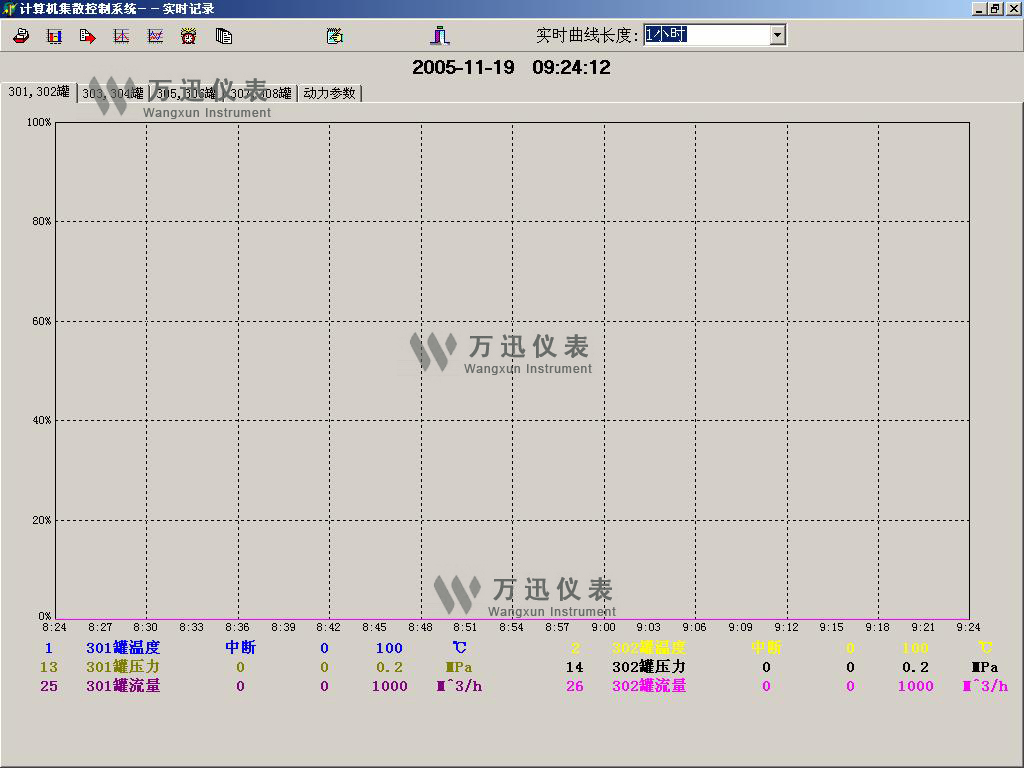Click the printer icon in the toolbar
1024x768 pixels.
21,36
